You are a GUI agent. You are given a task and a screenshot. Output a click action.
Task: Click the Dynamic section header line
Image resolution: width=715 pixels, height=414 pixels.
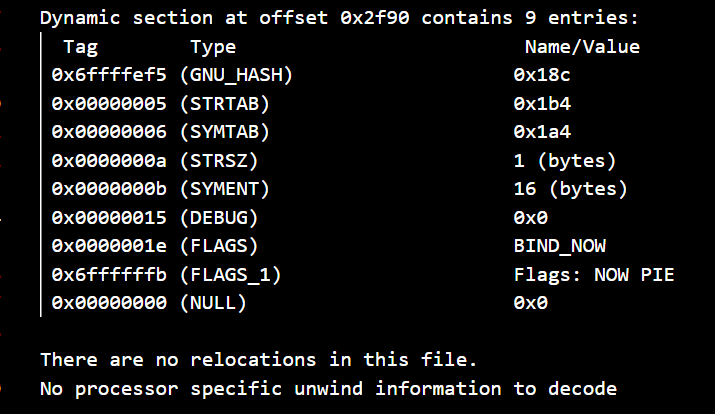click(339, 18)
